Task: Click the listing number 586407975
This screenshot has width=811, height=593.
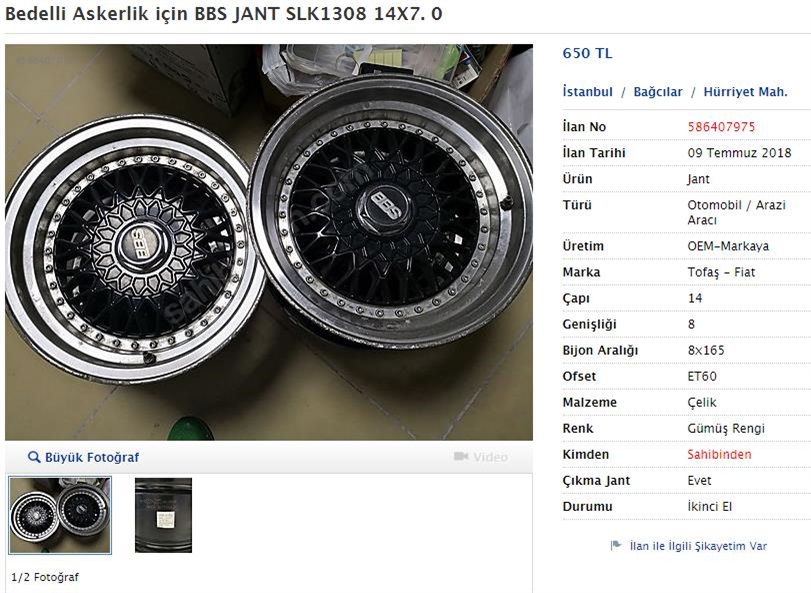Action: [x=721, y=127]
